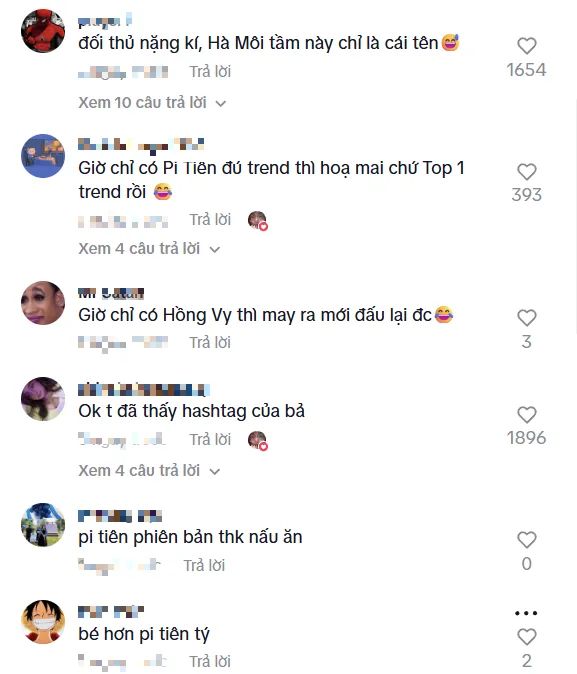Image resolution: width=577 pixels, height=674 pixels.
Task: Open the Luffy avatar profile
Action: pyautogui.click(x=43, y=622)
